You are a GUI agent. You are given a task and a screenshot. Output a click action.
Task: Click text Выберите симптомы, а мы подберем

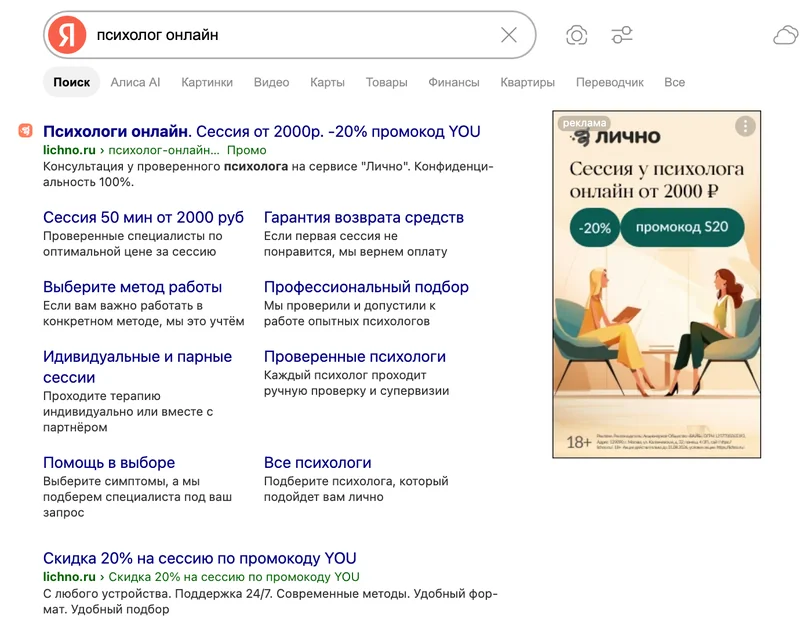coord(137,496)
